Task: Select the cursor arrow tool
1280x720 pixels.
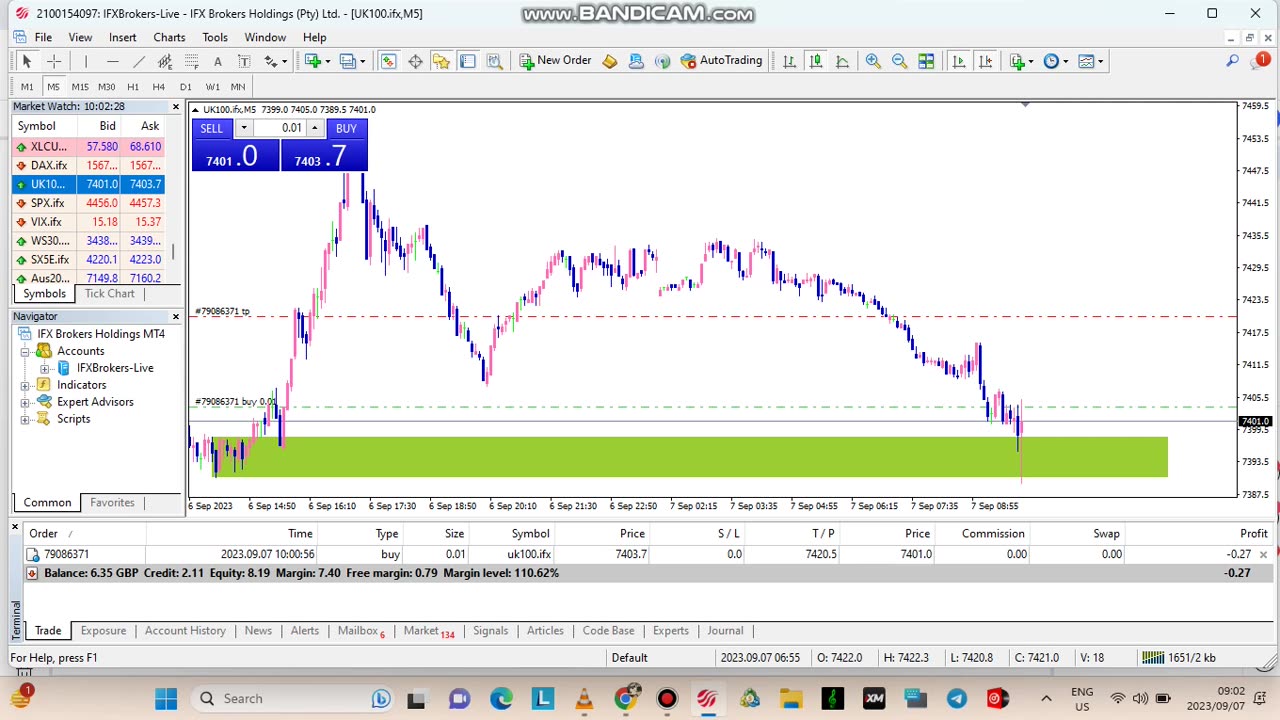Action: click(27, 61)
